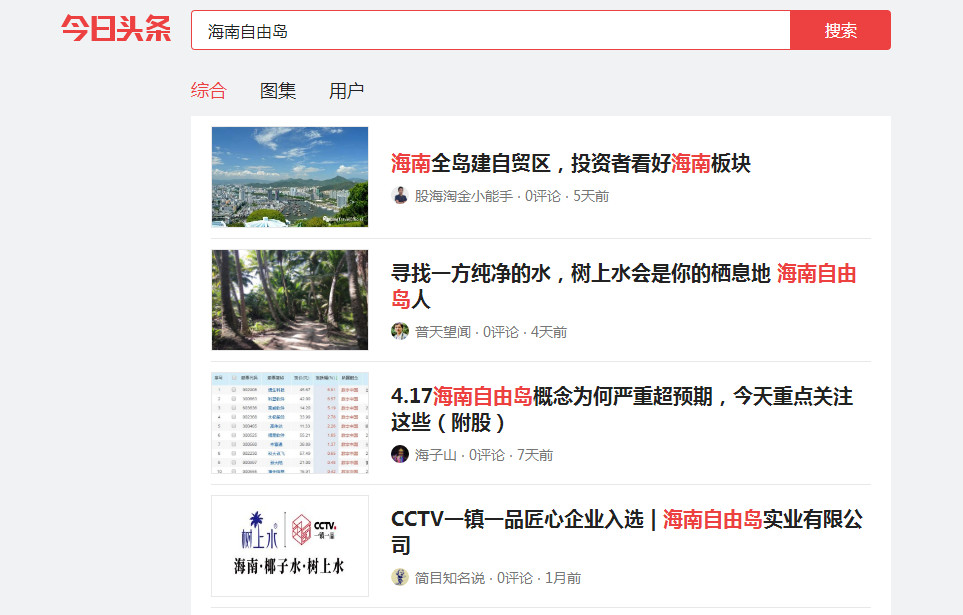
Task: Open article 海南全岛建自贸区，投资者看好海南板块
Action: pyautogui.click(x=570, y=164)
